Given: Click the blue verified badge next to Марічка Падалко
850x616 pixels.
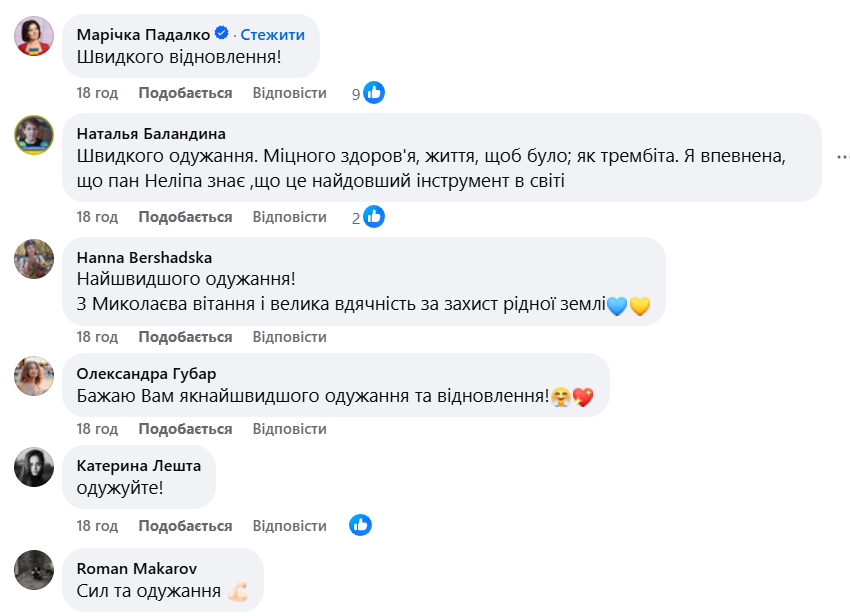Looking at the screenshot, I should pos(221,35).
